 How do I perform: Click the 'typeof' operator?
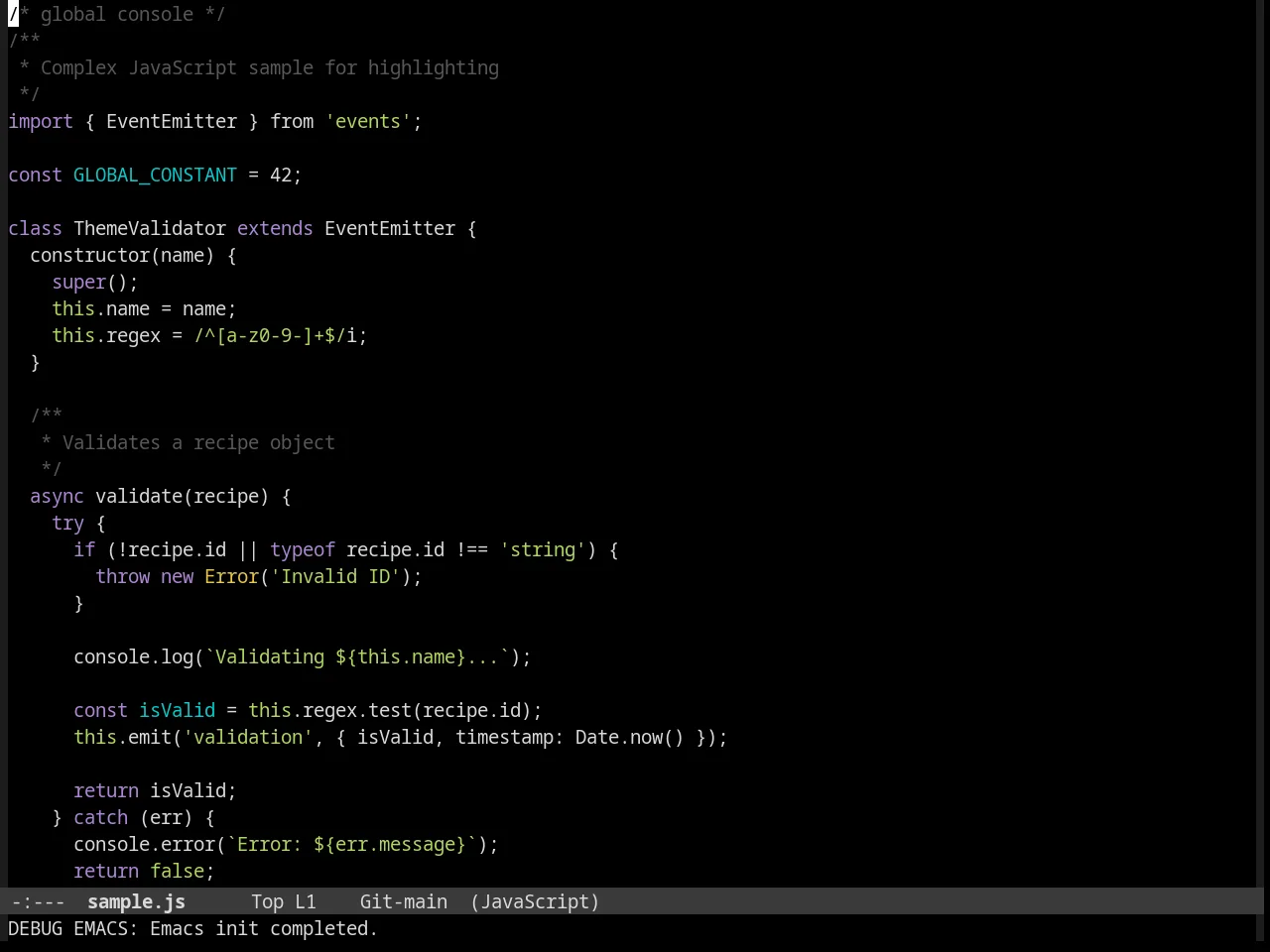pyautogui.click(x=303, y=549)
